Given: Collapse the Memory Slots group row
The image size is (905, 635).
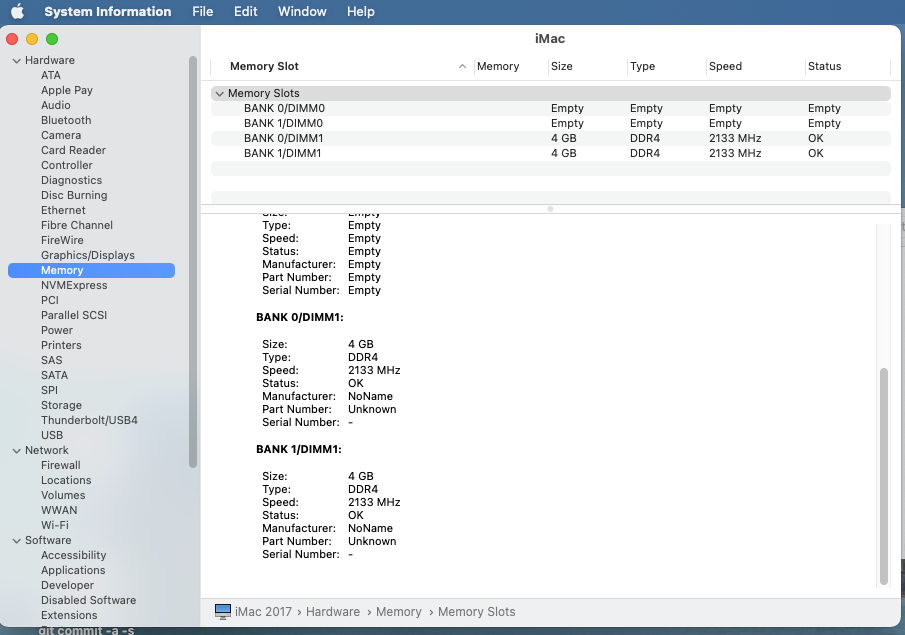Looking at the screenshot, I should pyautogui.click(x=219, y=94).
